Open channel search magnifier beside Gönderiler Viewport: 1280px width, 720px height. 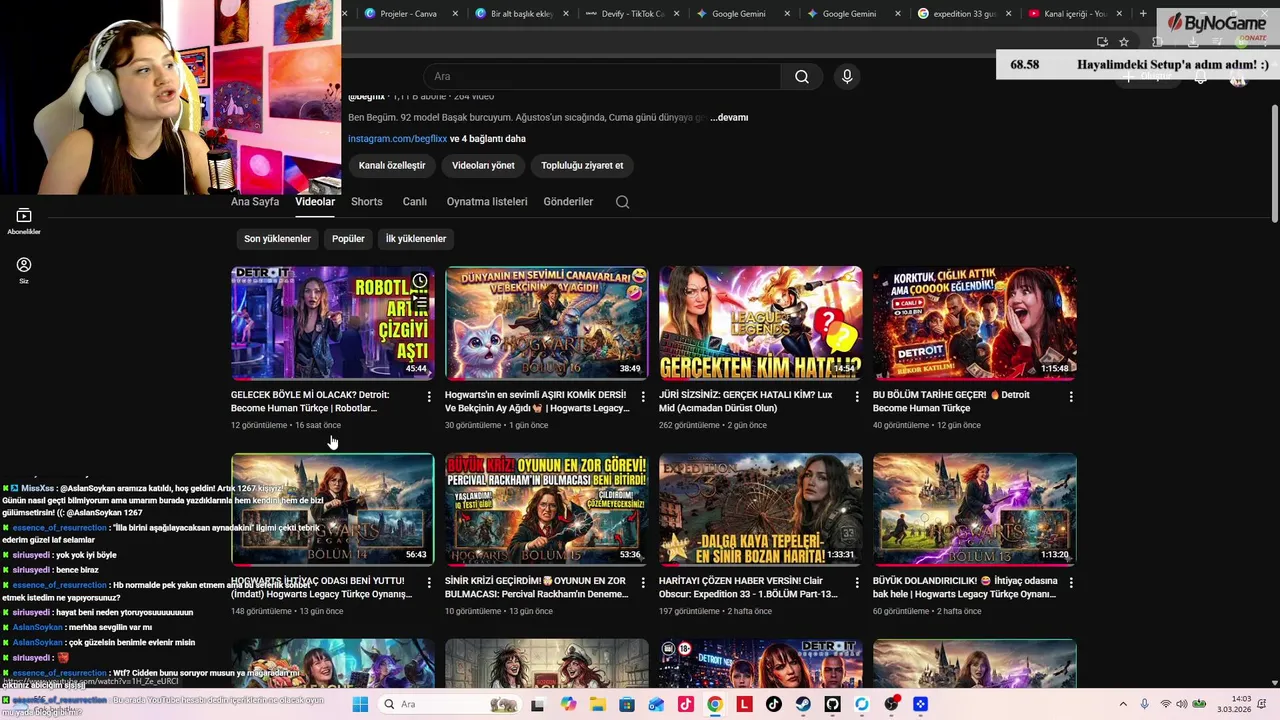click(622, 202)
